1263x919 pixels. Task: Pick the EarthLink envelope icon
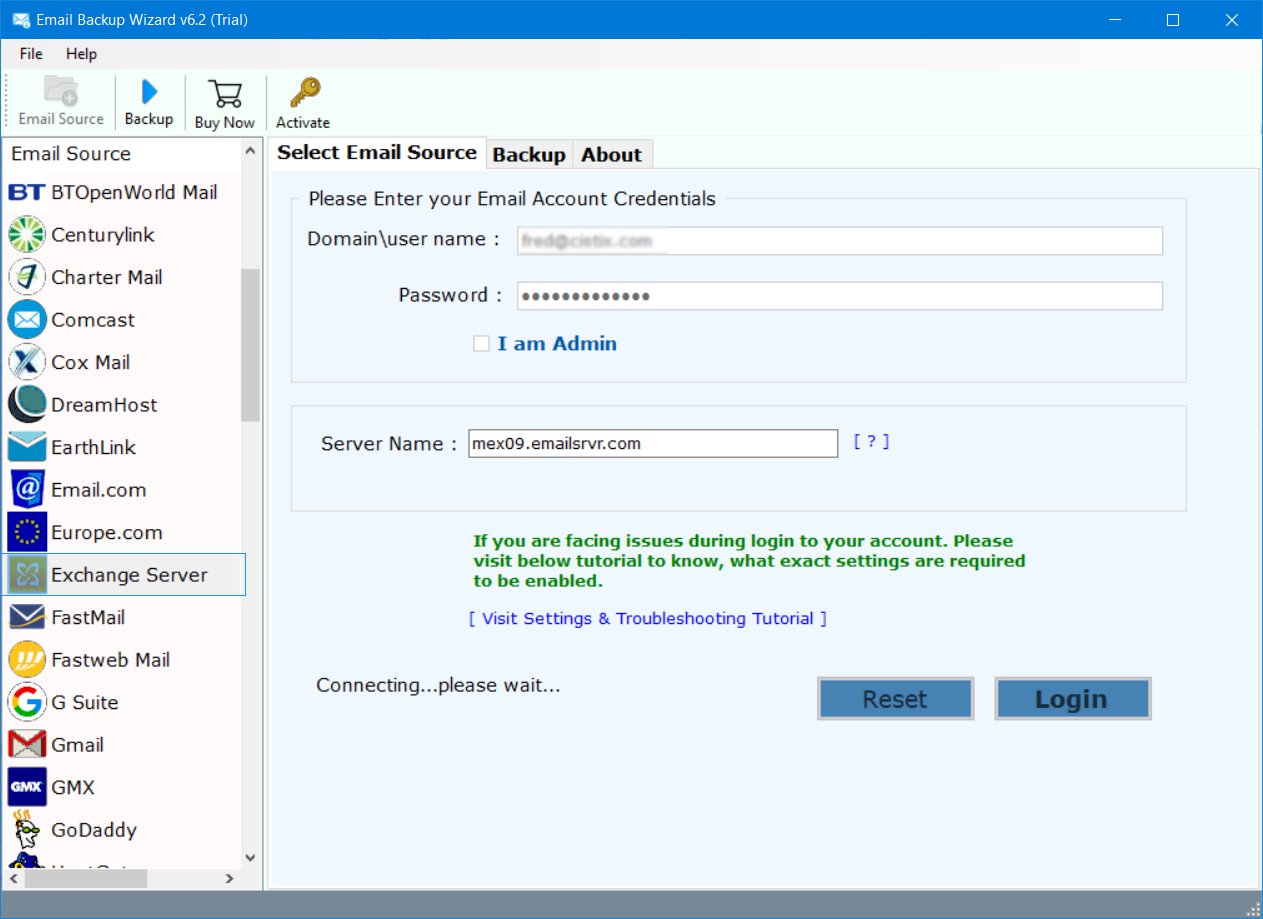[x=27, y=447]
